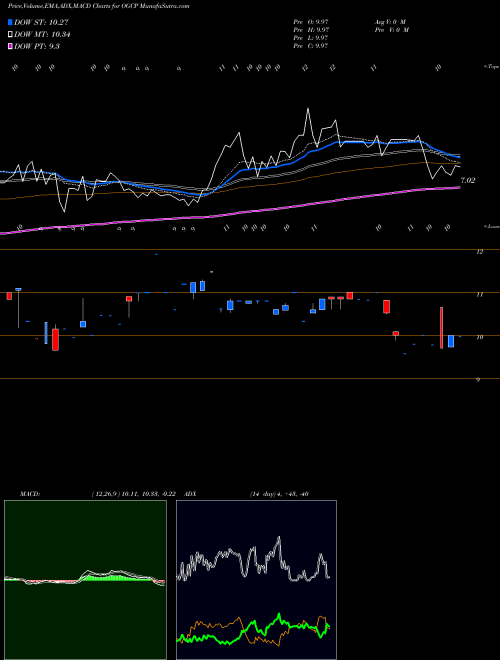The height and width of the screenshot is (660, 500).
Task: Click the last blue candlestick at right
Action: (451, 341)
